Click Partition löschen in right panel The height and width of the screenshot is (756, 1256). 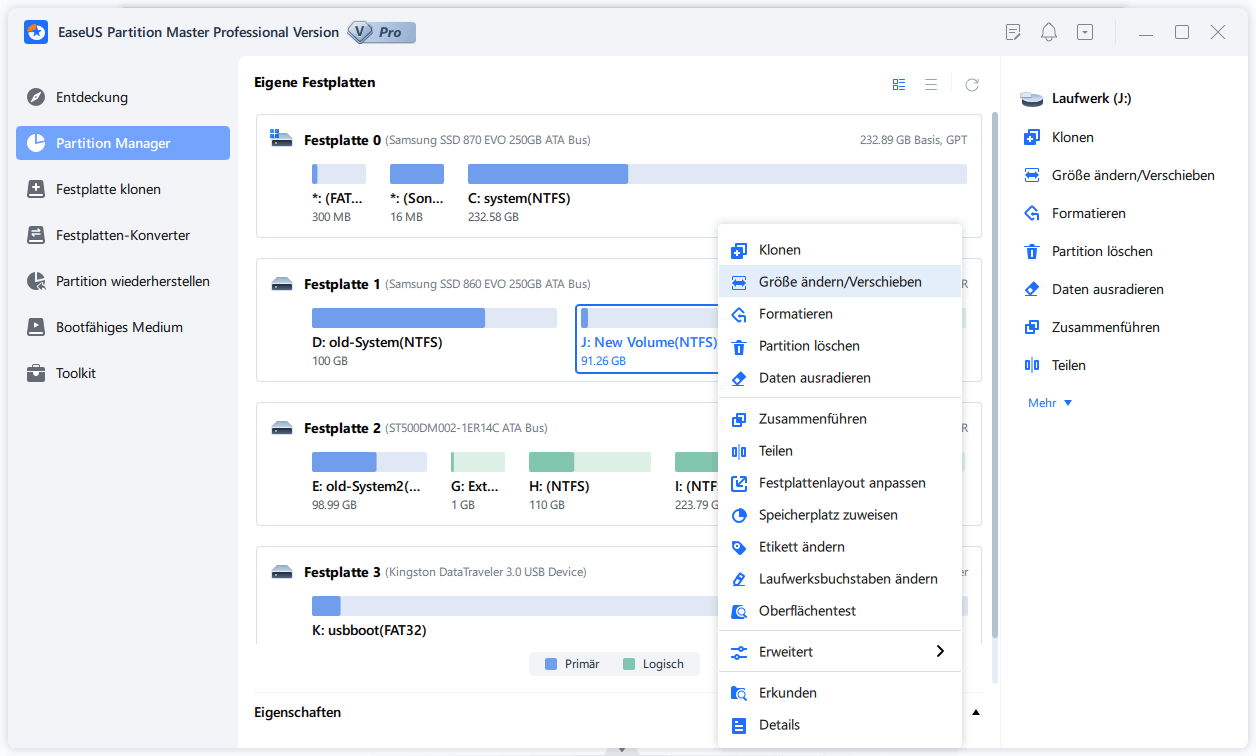click(x=1088, y=251)
